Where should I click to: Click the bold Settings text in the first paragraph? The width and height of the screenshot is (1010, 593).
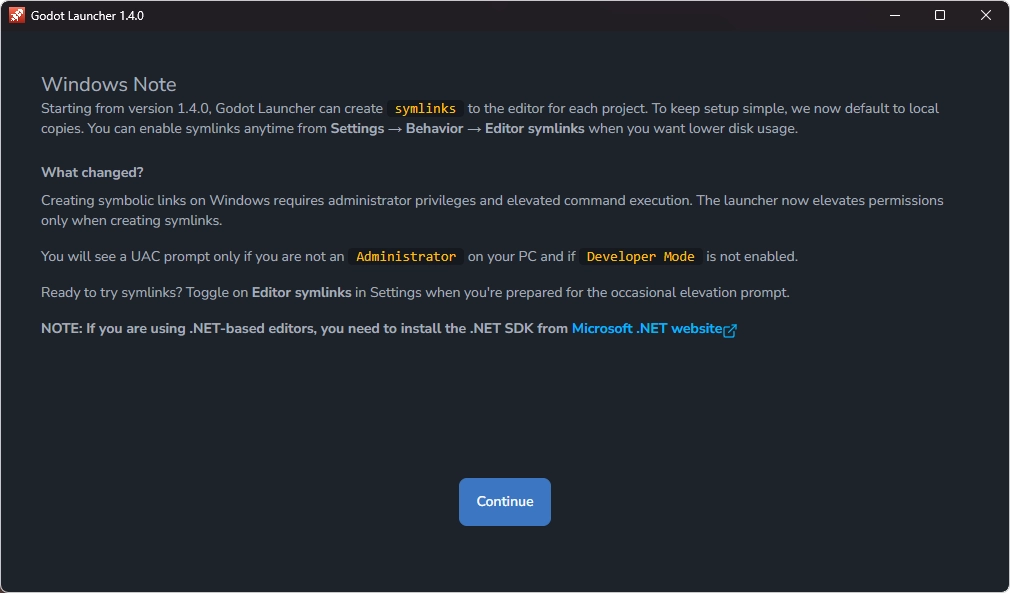pyautogui.click(x=356, y=128)
